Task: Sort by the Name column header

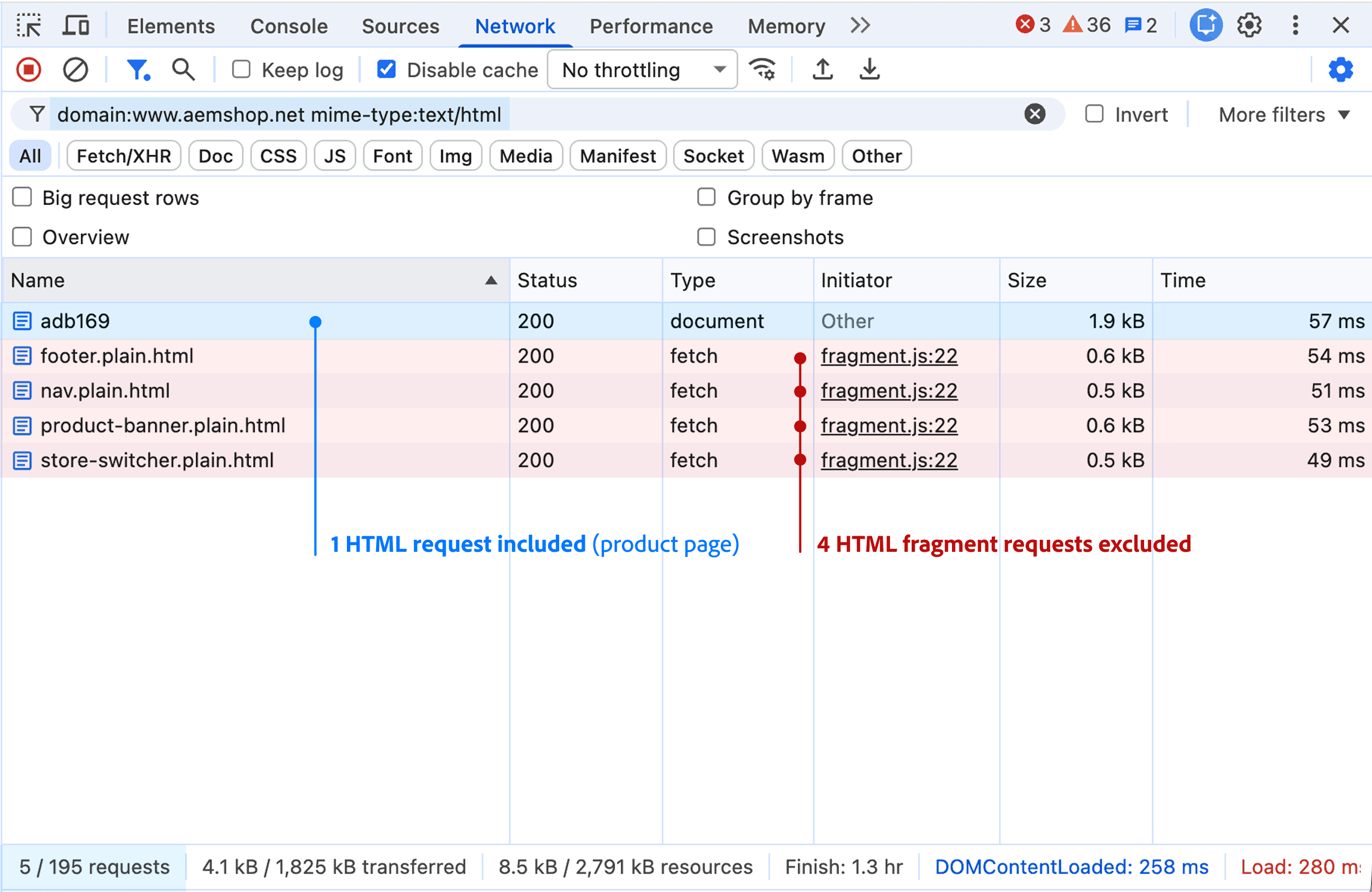Action: pyautogui.click(x=255, y=280)
